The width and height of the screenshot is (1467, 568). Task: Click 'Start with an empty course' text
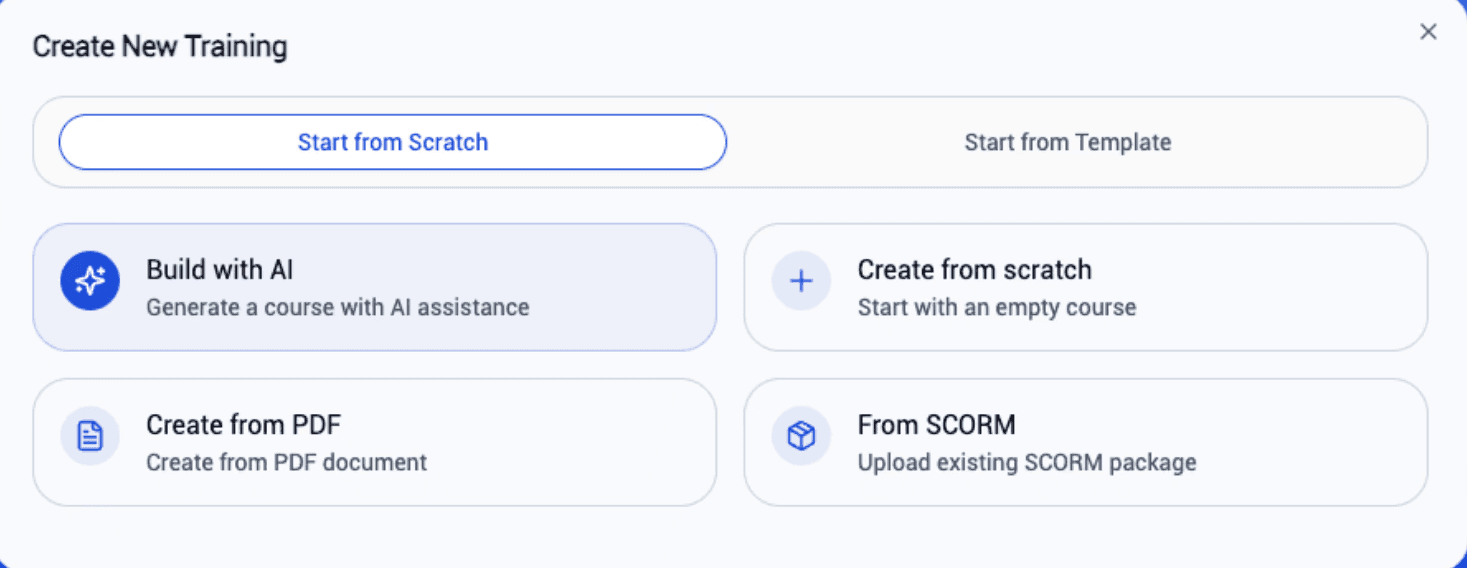[x=997, y=307]
